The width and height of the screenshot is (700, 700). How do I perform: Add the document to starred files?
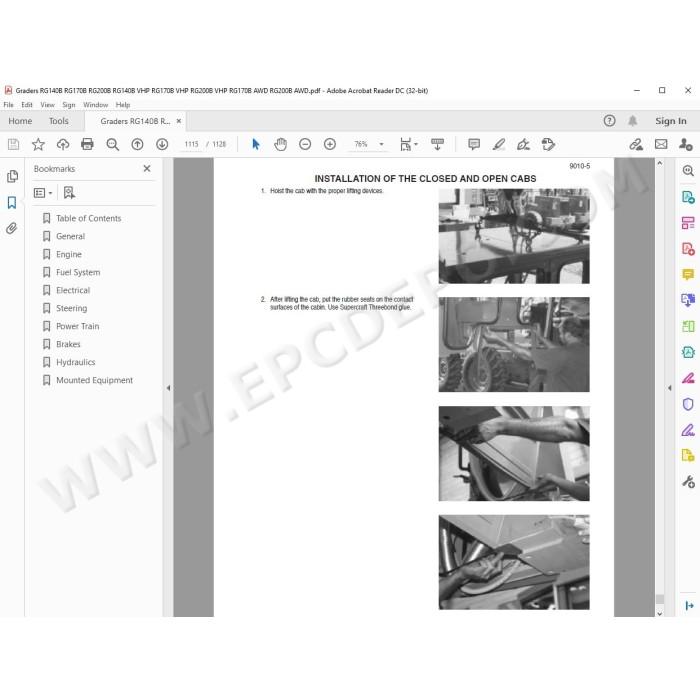click(38, 144)
